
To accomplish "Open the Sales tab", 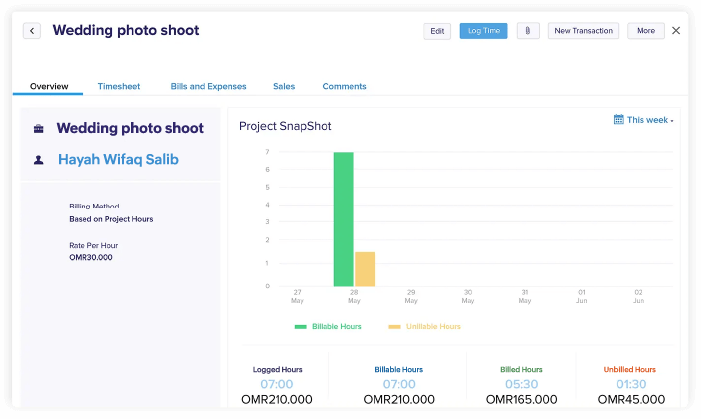I will click(284, 86).
